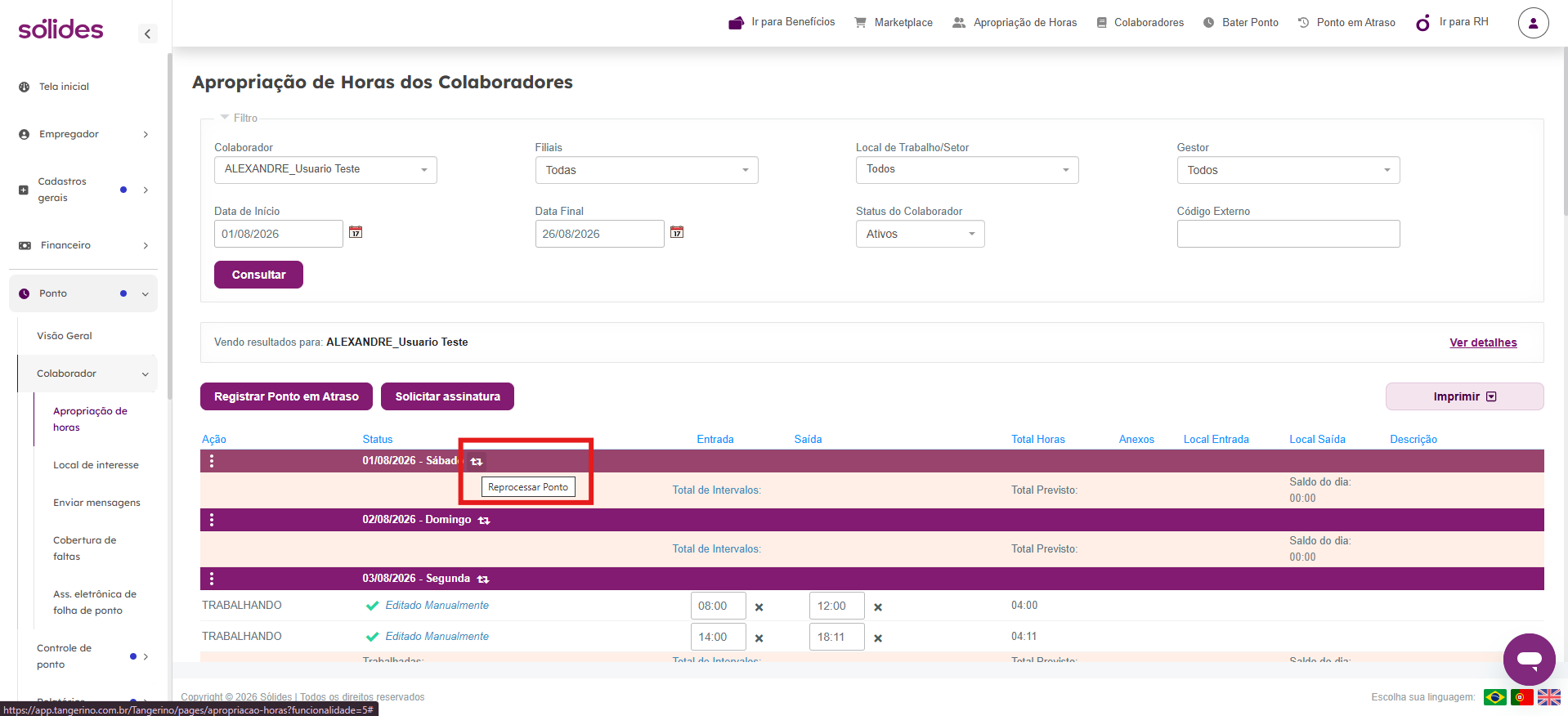Click Editado Manualmente for the 14:00 row

[x=437, y=637]
